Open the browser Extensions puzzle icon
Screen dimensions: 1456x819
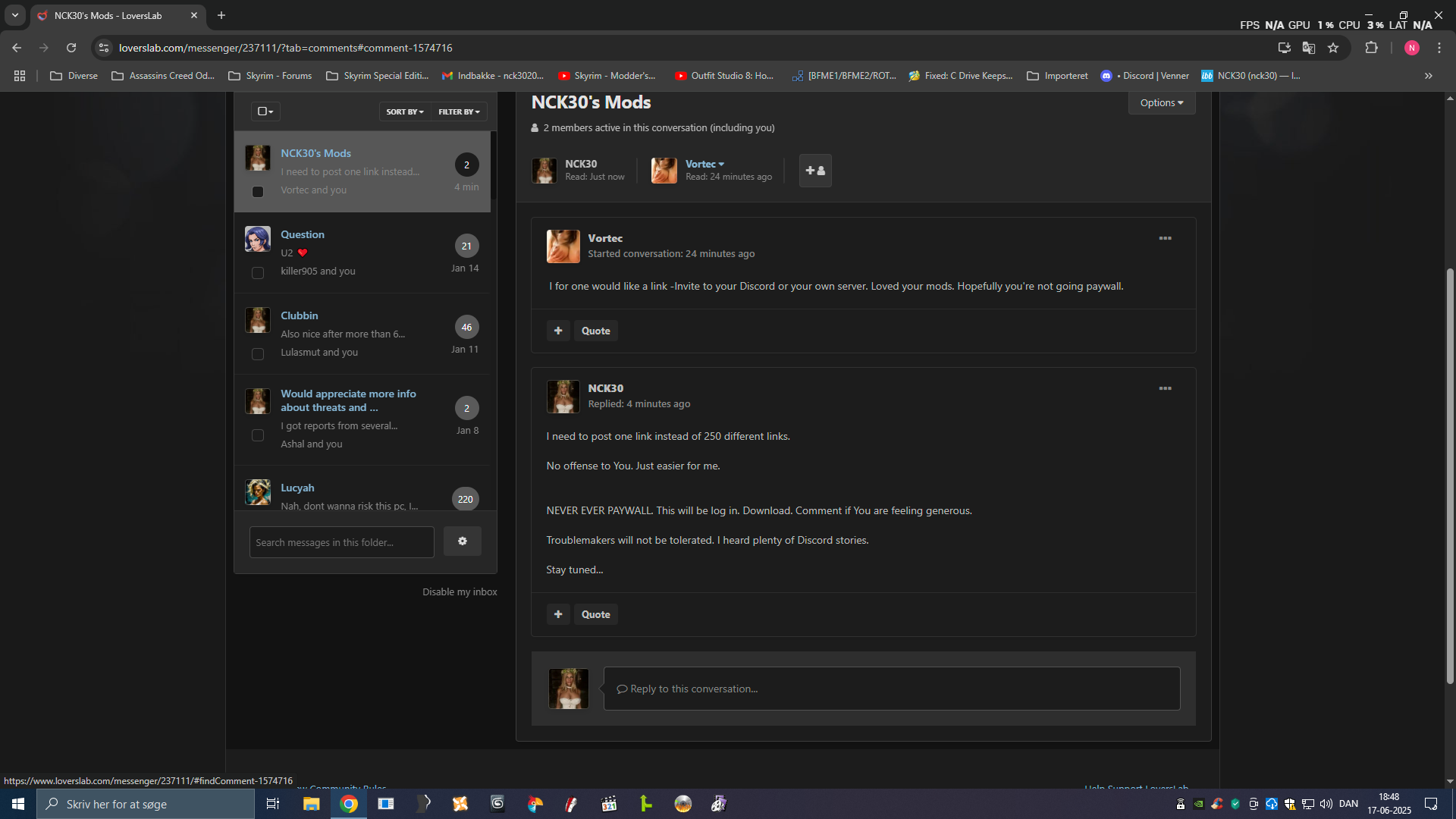click(1371, 48)
